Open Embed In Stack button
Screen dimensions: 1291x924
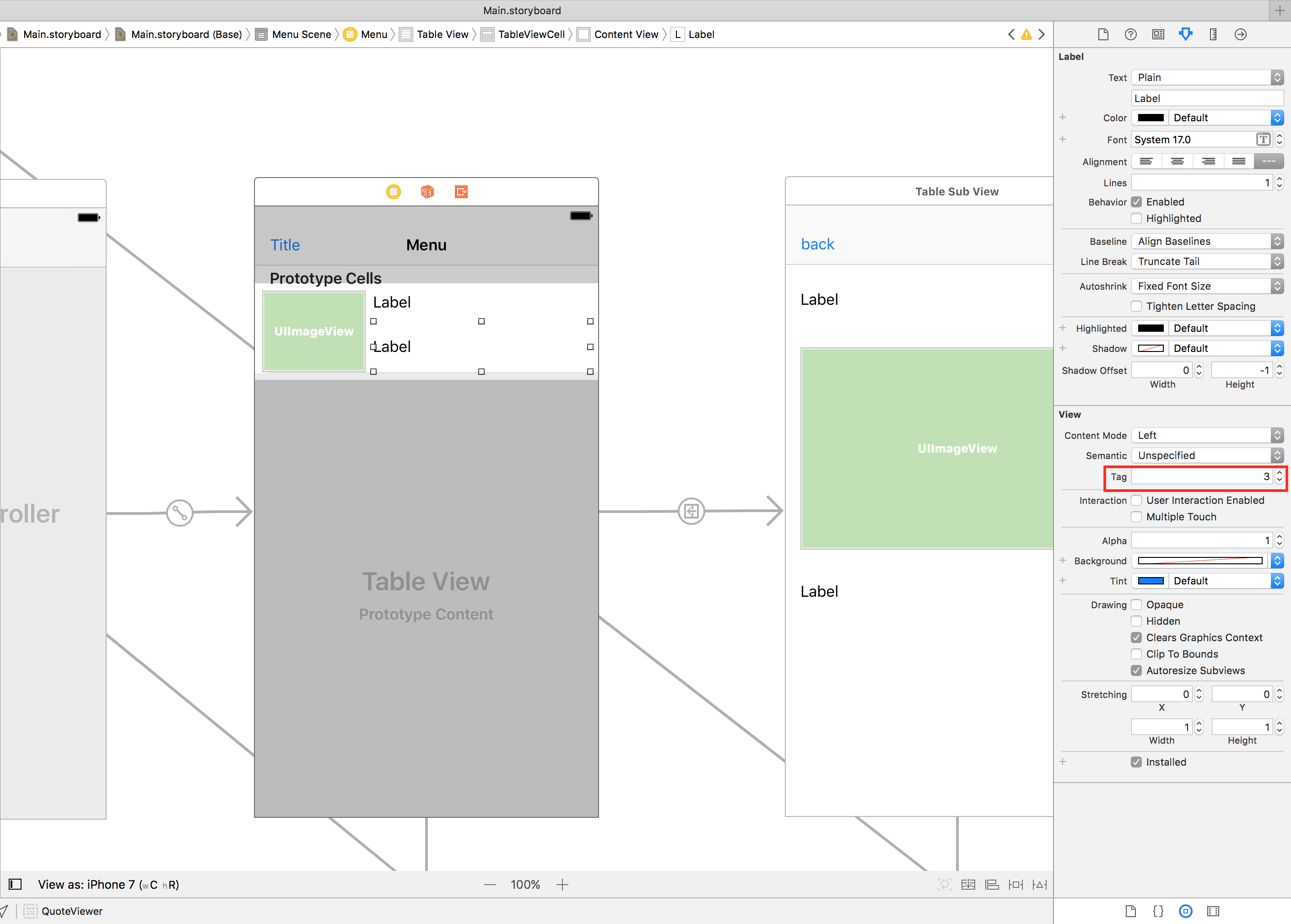pyautogui.click(x=968, y=885)
